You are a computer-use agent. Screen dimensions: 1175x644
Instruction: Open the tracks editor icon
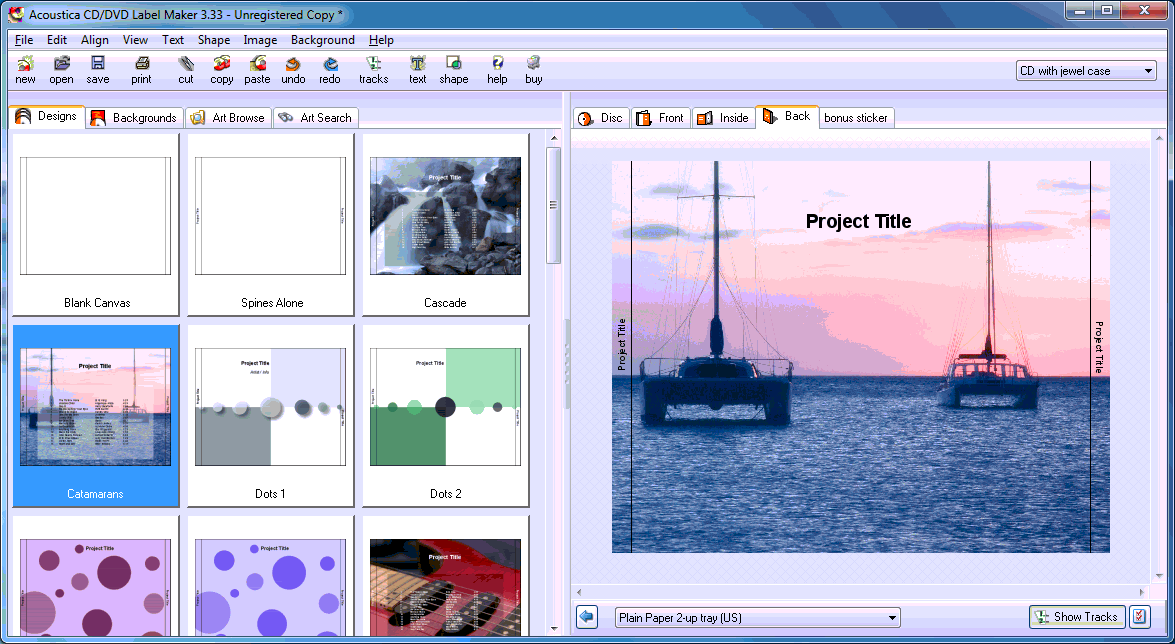click(x=373, y=69)
